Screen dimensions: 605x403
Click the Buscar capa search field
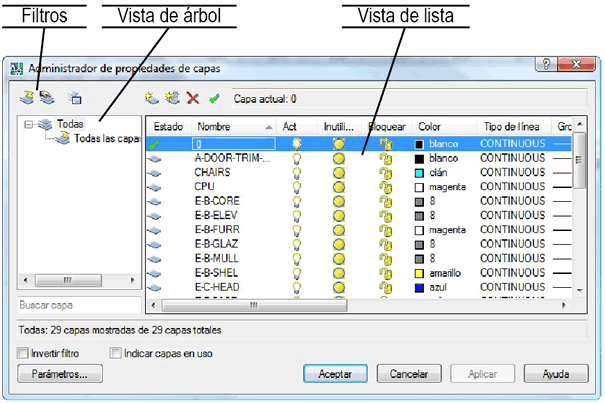79,305
